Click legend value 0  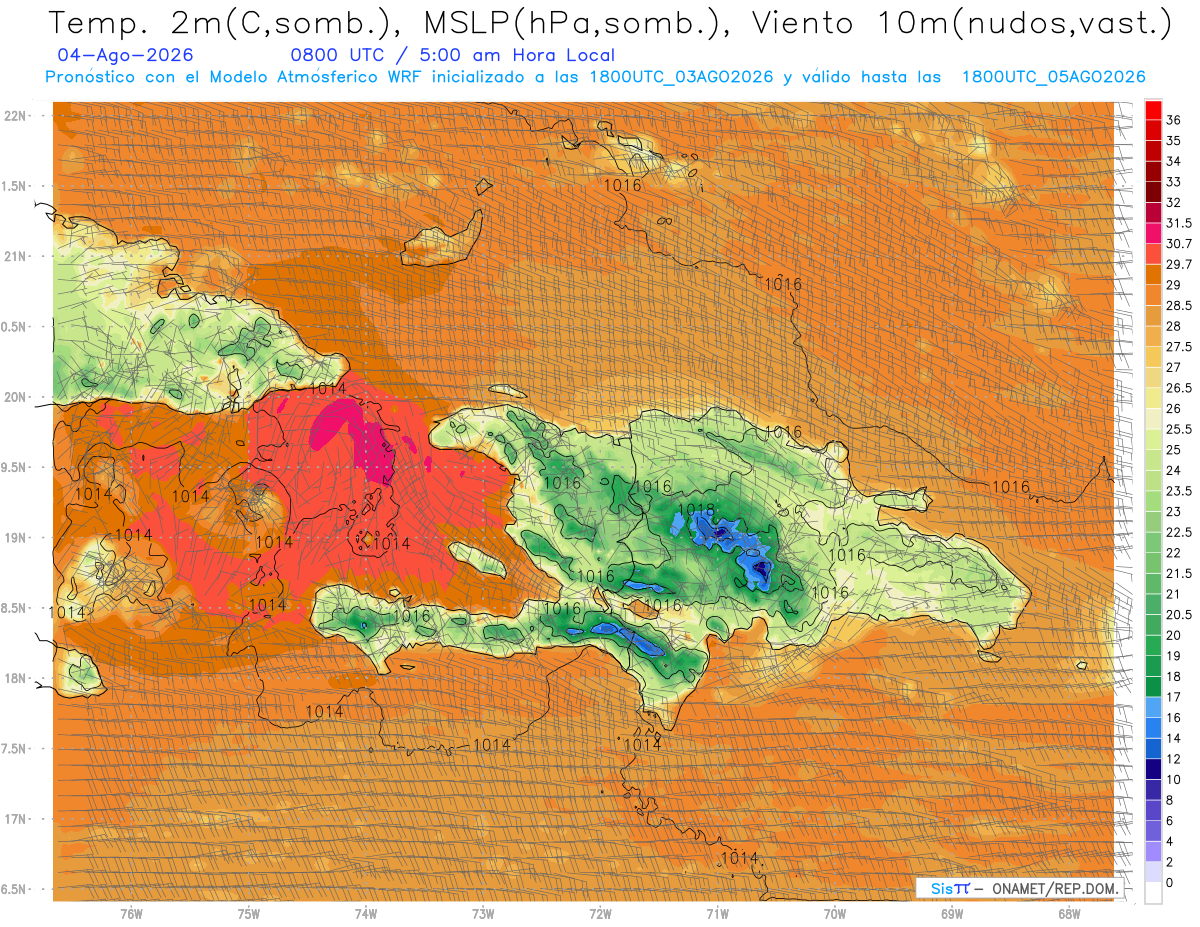(x=1170, y=883)
